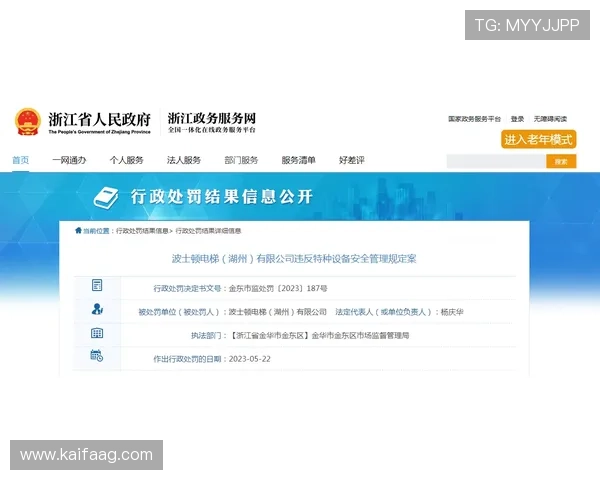
Task: Open the 无障碍阅读 accessibility link
Action: [x=550, y=119]
